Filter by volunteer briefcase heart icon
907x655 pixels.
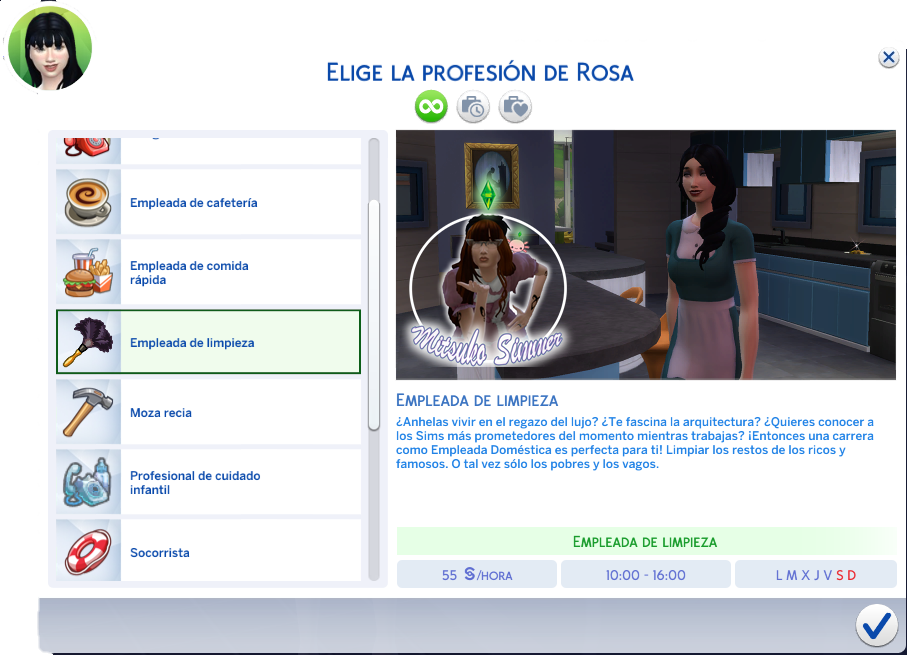pyautogui.click(x=515, y=106)
